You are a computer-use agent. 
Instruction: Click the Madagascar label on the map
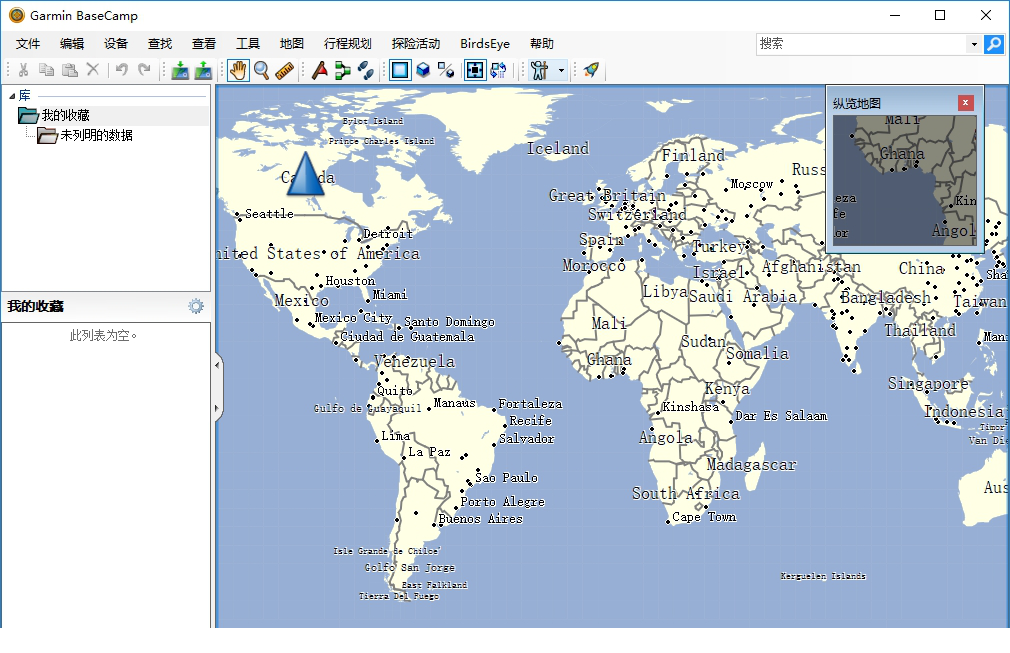pyautogui.click(x=751, y=464)
